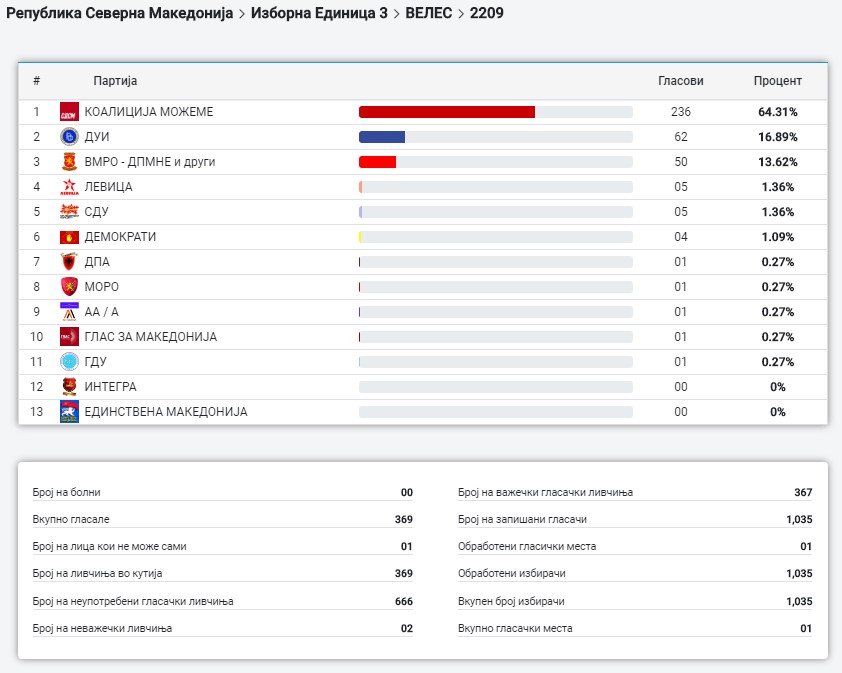Sort by Процент column header
The height and width of the screenshot is (673, 842).
click(777, 81)
